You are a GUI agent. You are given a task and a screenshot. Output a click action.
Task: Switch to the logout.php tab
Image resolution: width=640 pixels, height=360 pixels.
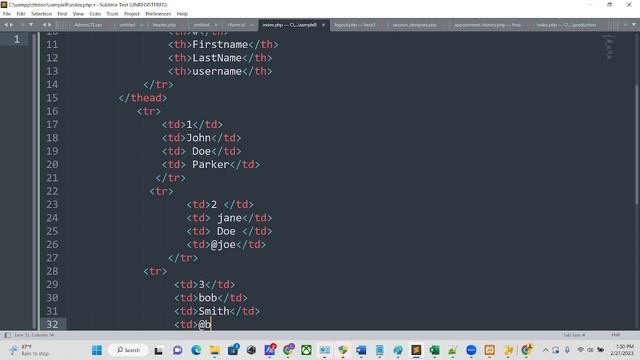355,25
